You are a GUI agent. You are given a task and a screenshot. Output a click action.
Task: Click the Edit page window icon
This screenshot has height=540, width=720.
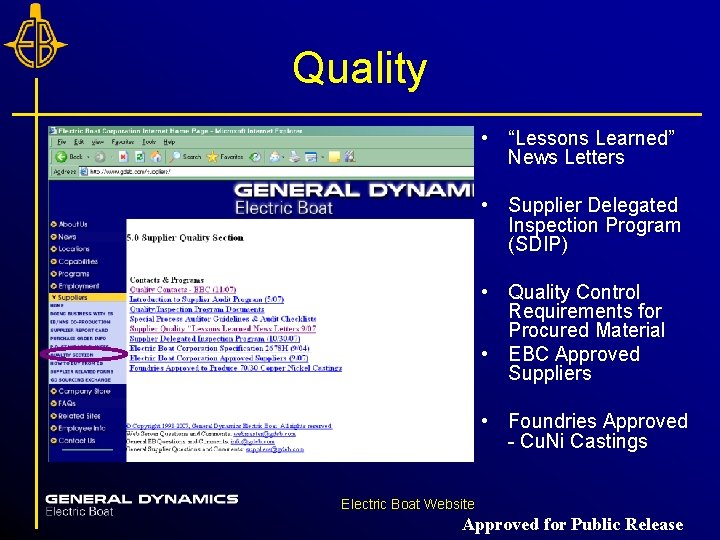(311, 157)
